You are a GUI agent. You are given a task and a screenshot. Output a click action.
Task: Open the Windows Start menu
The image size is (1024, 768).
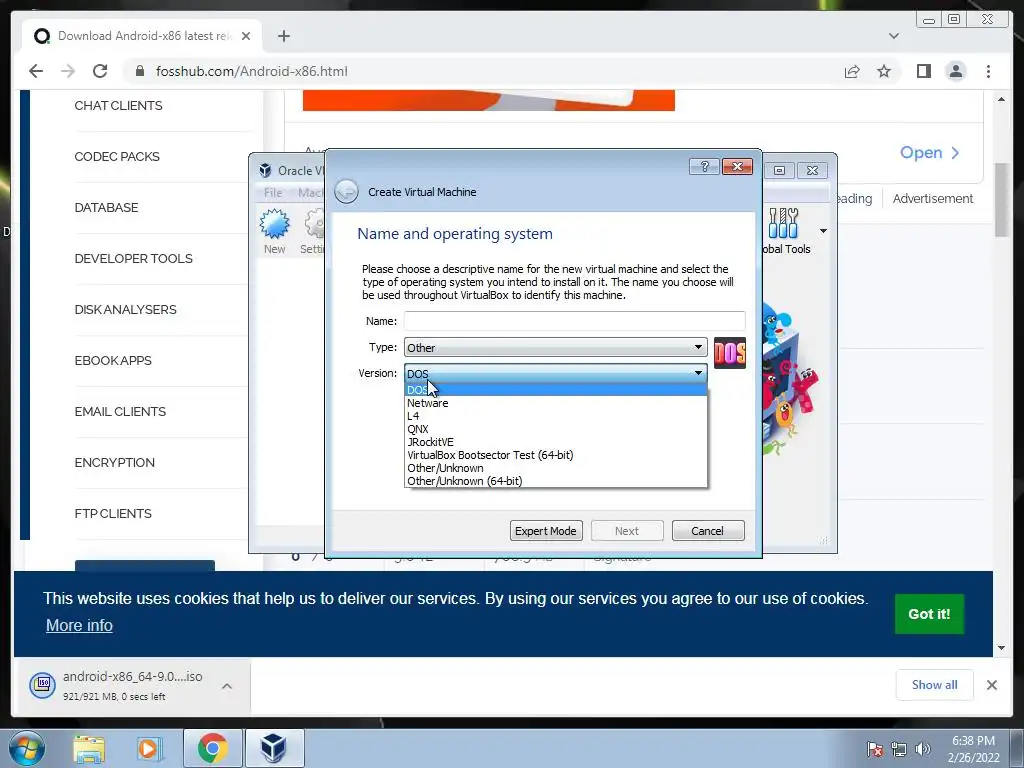coord(27,748)
